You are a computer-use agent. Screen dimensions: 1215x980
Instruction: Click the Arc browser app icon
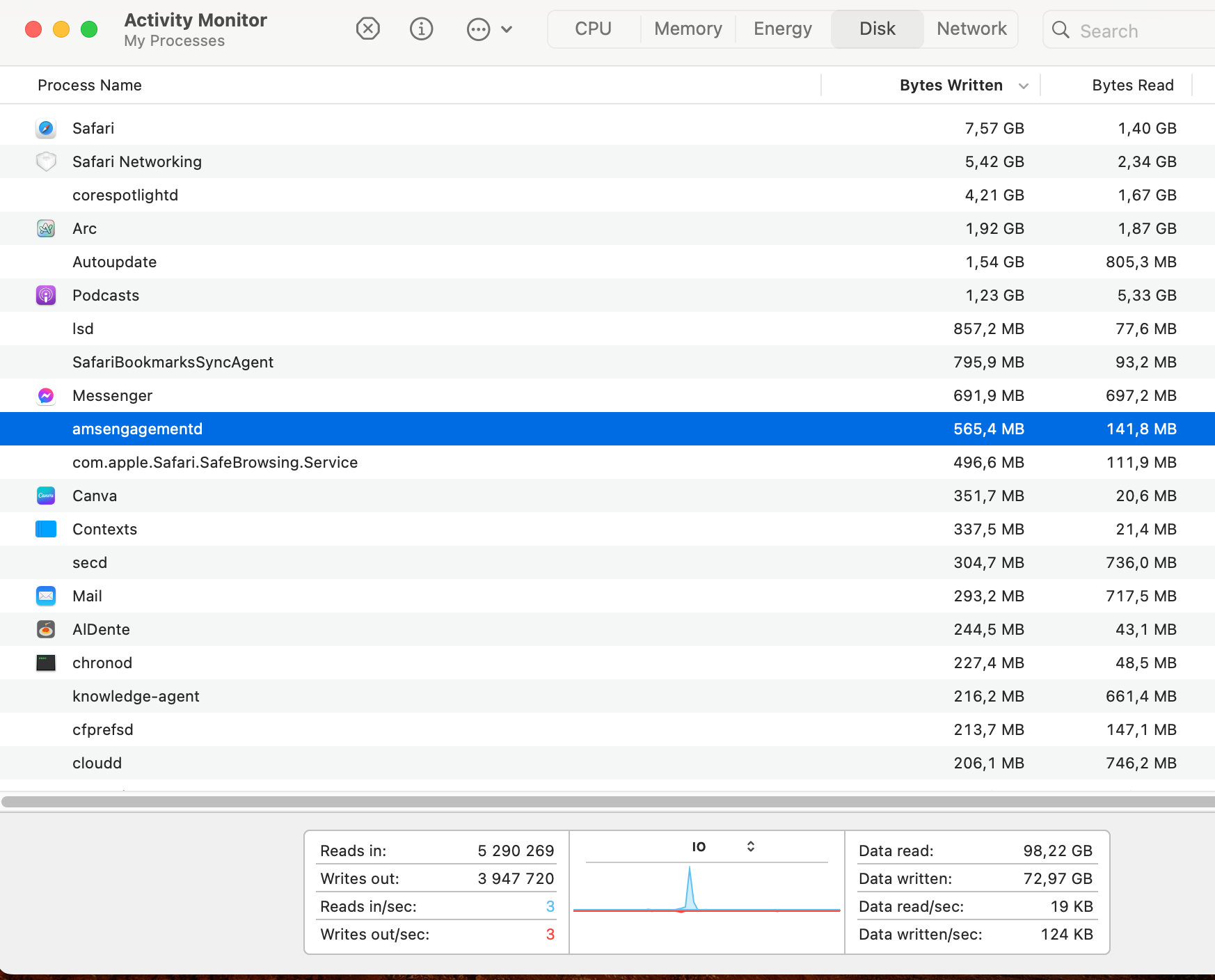pyautogui.click(x=46, y=228)
